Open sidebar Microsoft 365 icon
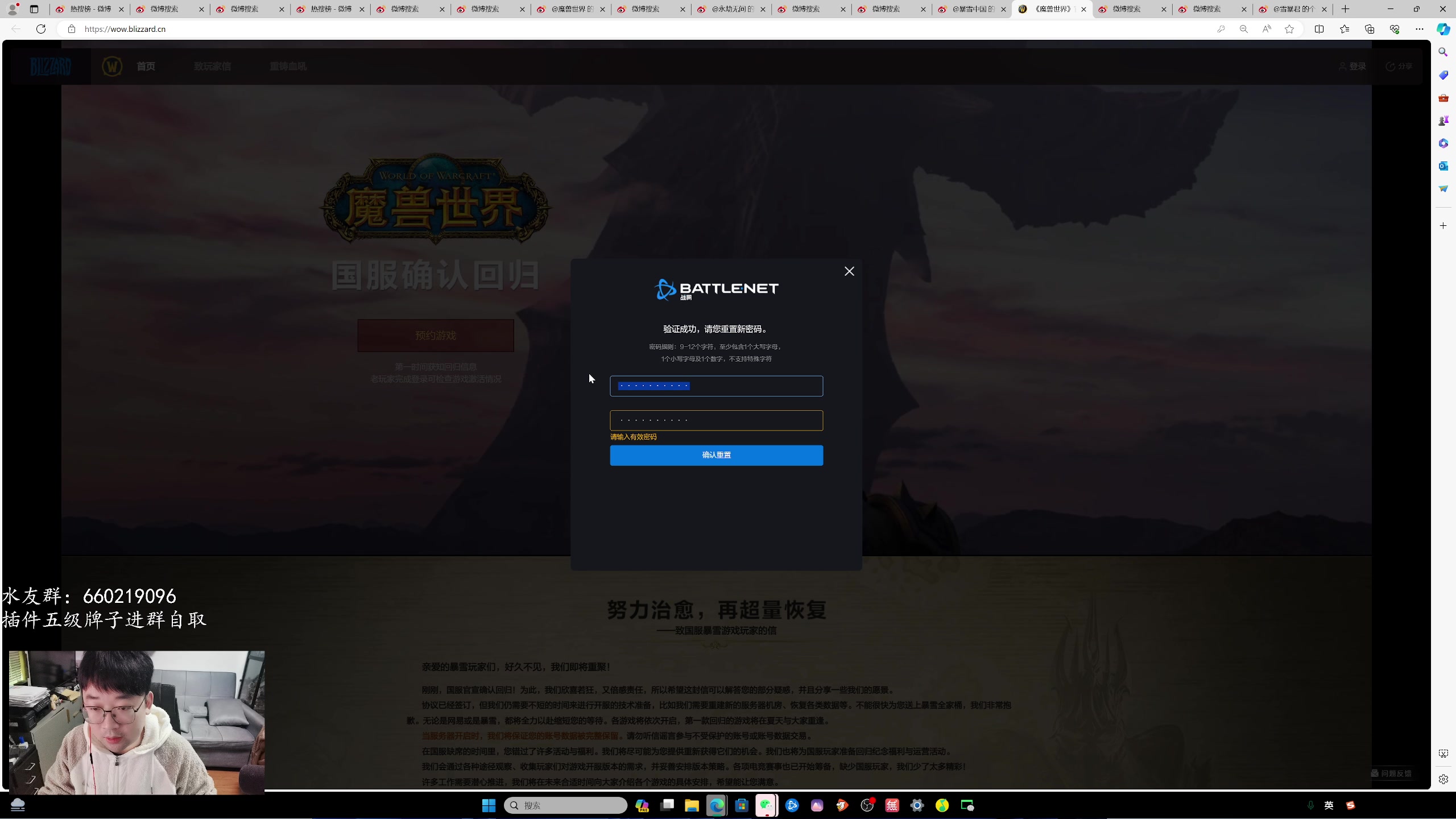The image size is (1456, 819). click(1443, 143)
